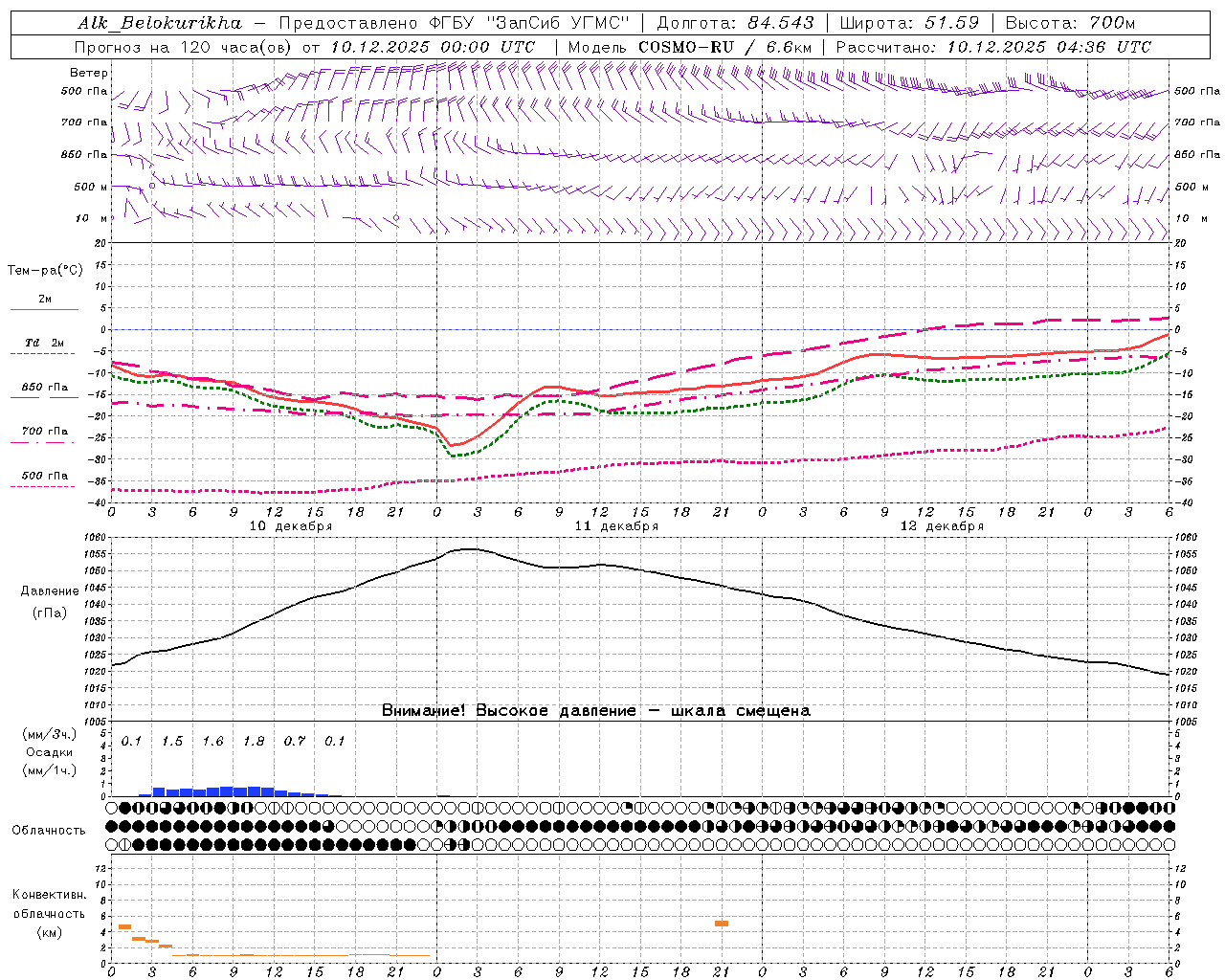Screen dimensions: 1225x980
Task: Select the precipitation value 1.8
Action: (254, 741)
